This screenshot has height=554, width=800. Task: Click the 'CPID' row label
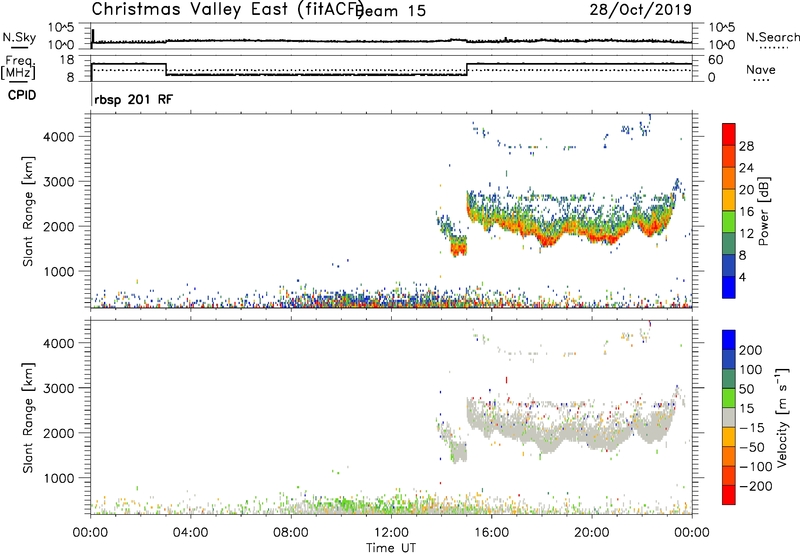[x=22, y=95]
